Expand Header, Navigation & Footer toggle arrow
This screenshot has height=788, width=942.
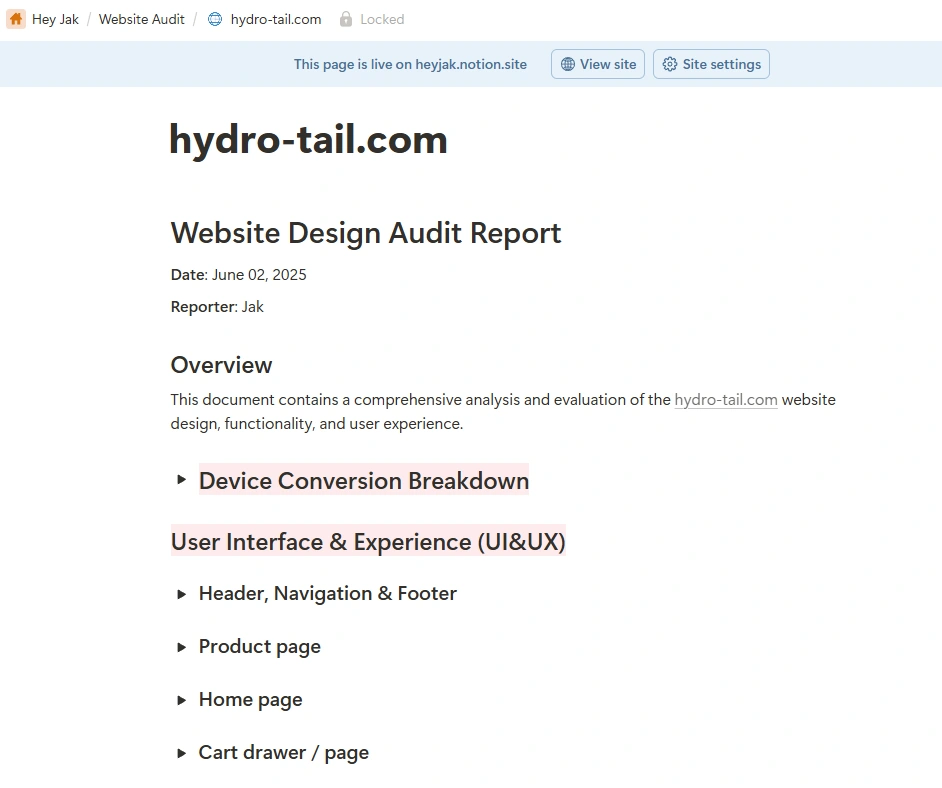[181, 595]
